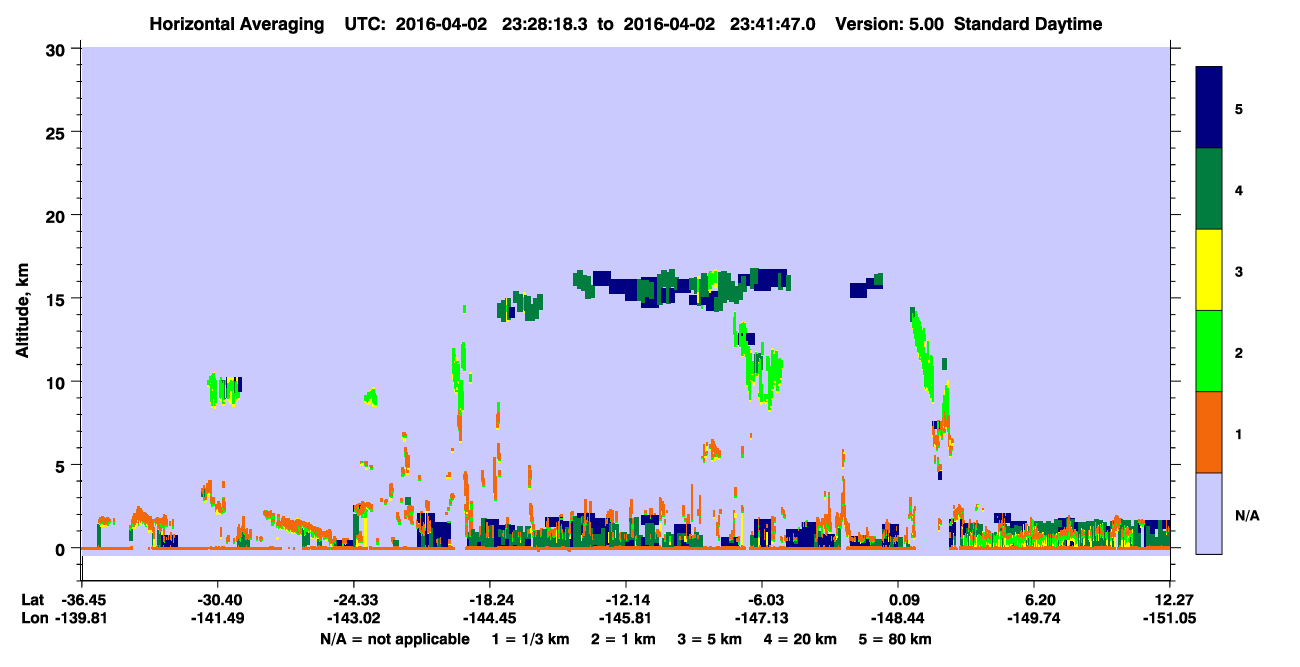Click the y-axis tick label 30

58,49
